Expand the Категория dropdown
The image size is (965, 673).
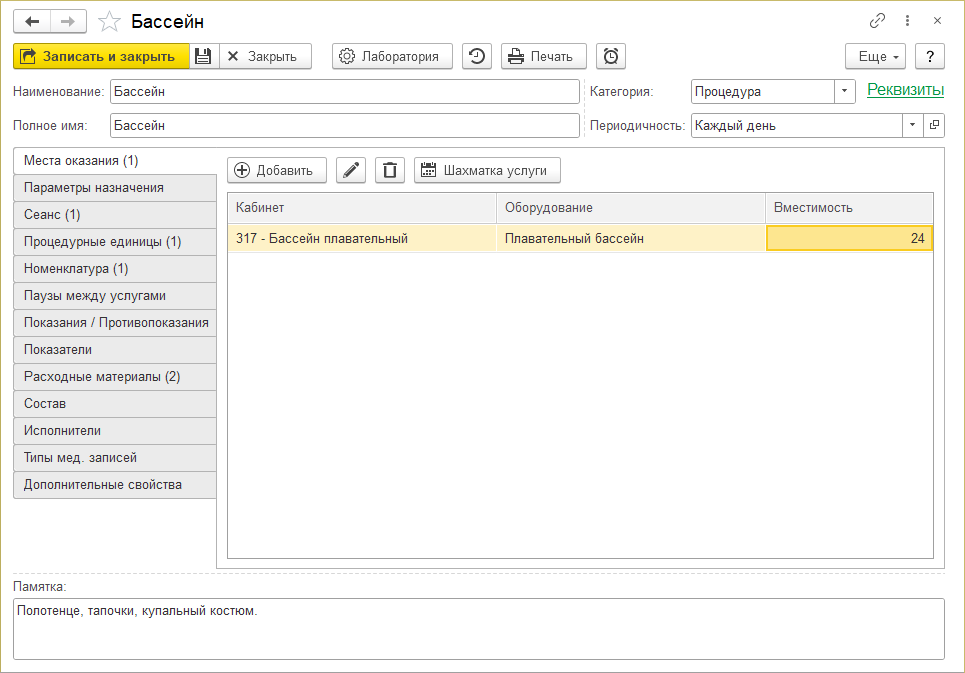click(x=845, y=91)
